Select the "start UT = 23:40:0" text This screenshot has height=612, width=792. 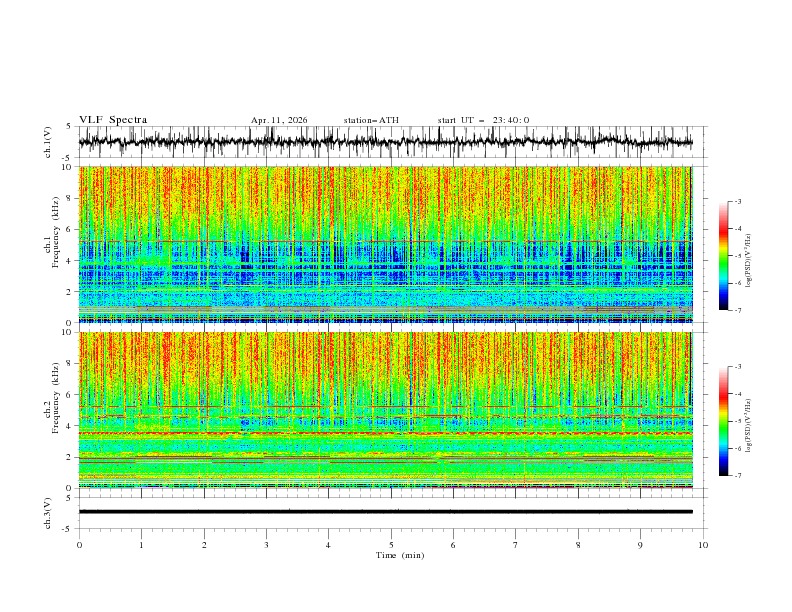pyautogui.click(x=483, y=120)
